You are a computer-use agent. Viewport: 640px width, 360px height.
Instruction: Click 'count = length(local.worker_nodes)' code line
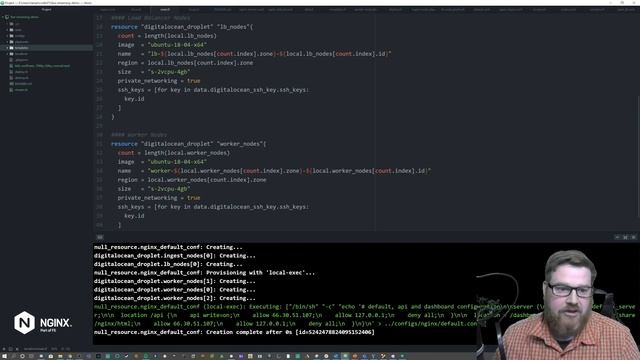pyautogui.click(x=173, y=153)
